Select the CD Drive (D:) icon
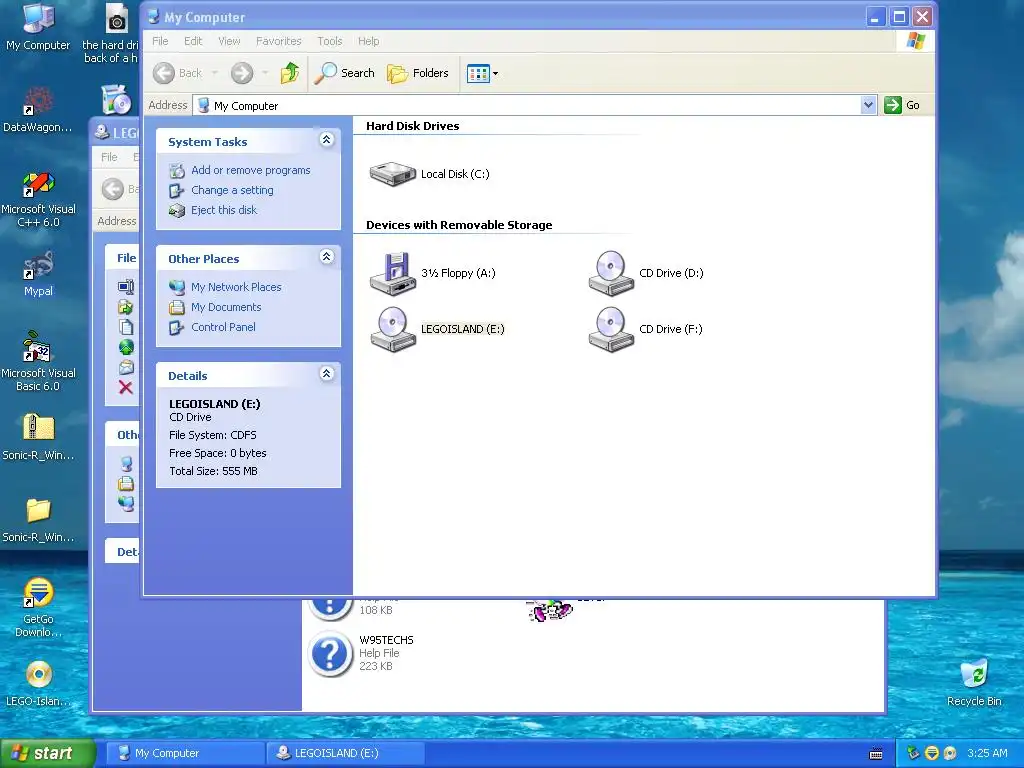1024x768 pixels. coord(611,273)
